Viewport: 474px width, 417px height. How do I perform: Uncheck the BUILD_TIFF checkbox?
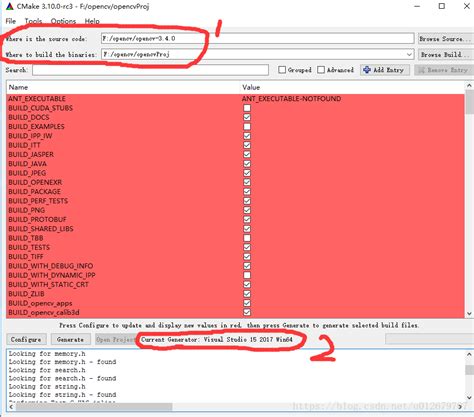click(x=247, y=257)
